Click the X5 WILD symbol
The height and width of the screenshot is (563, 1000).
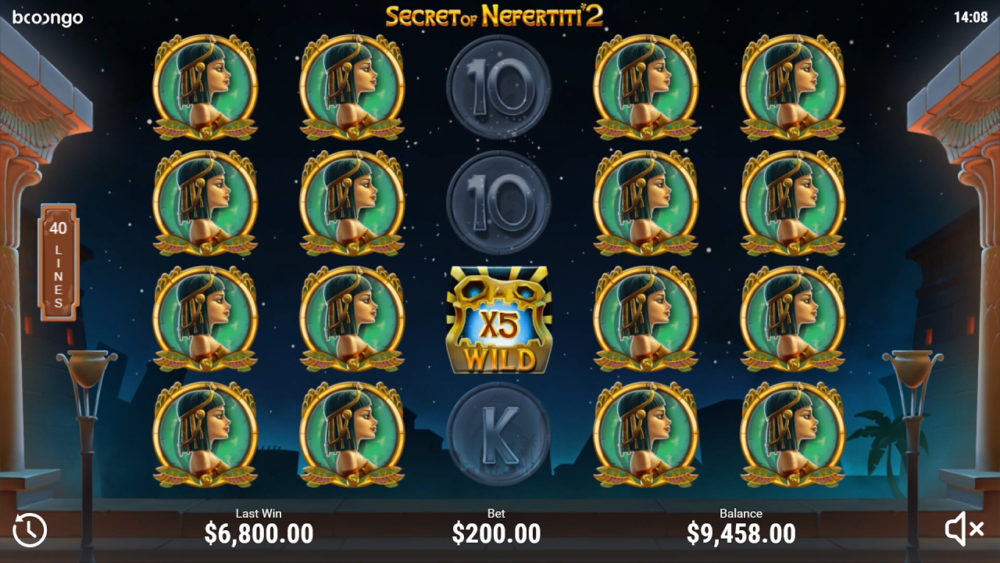click(x=499, y=319)
